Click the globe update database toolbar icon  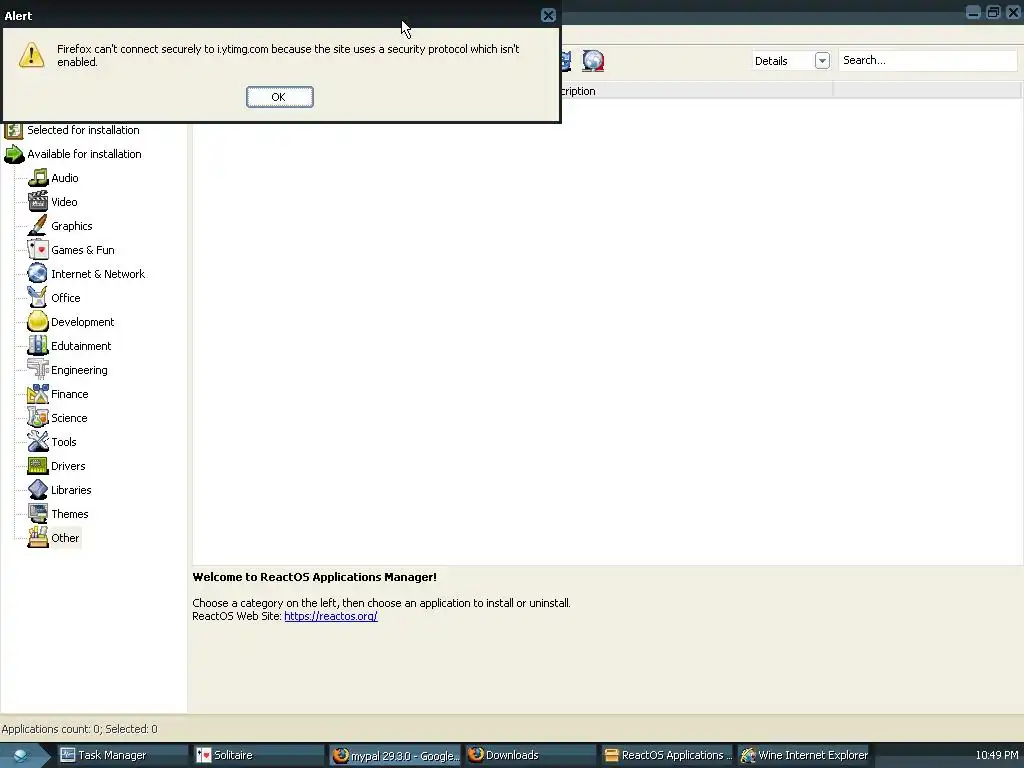(593, 61)
